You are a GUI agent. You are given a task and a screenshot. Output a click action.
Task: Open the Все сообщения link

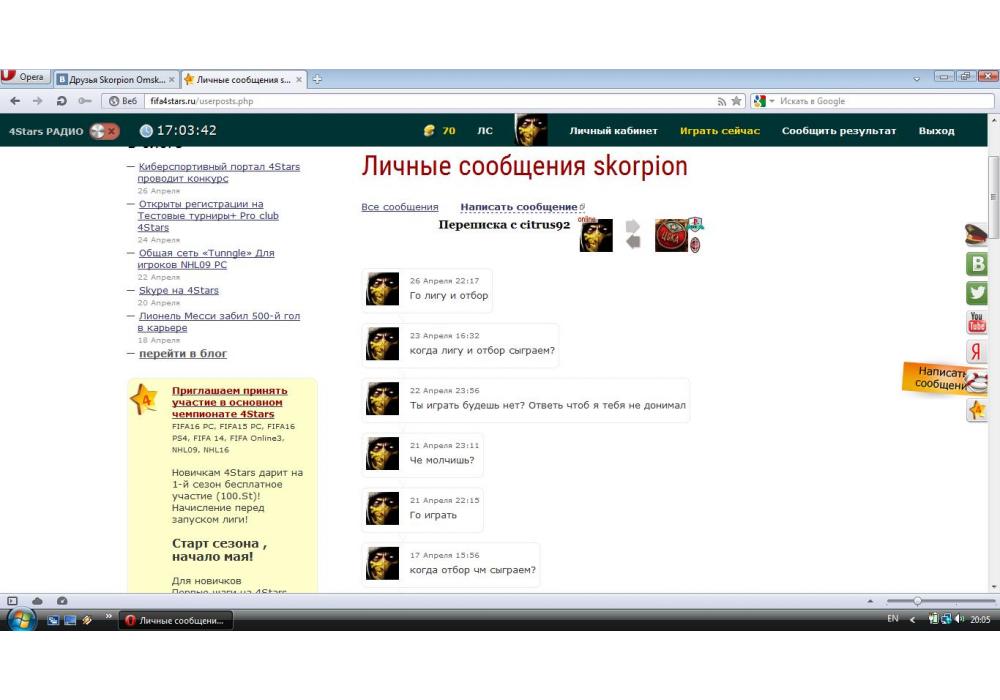(x=399, y=207)
